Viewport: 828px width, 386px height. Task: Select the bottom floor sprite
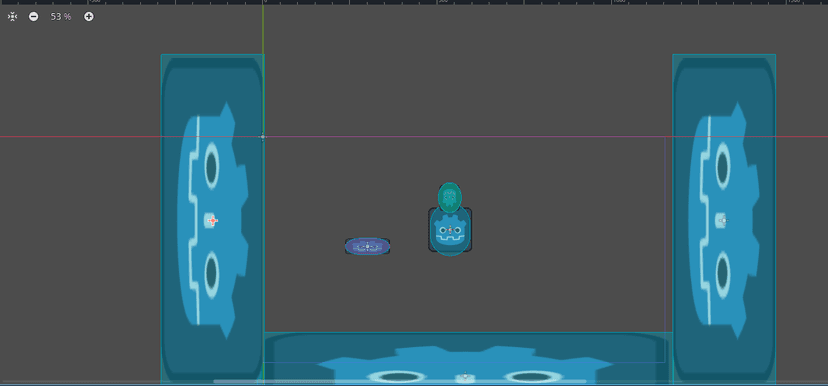pyautogui.click(x=468, y=358)
